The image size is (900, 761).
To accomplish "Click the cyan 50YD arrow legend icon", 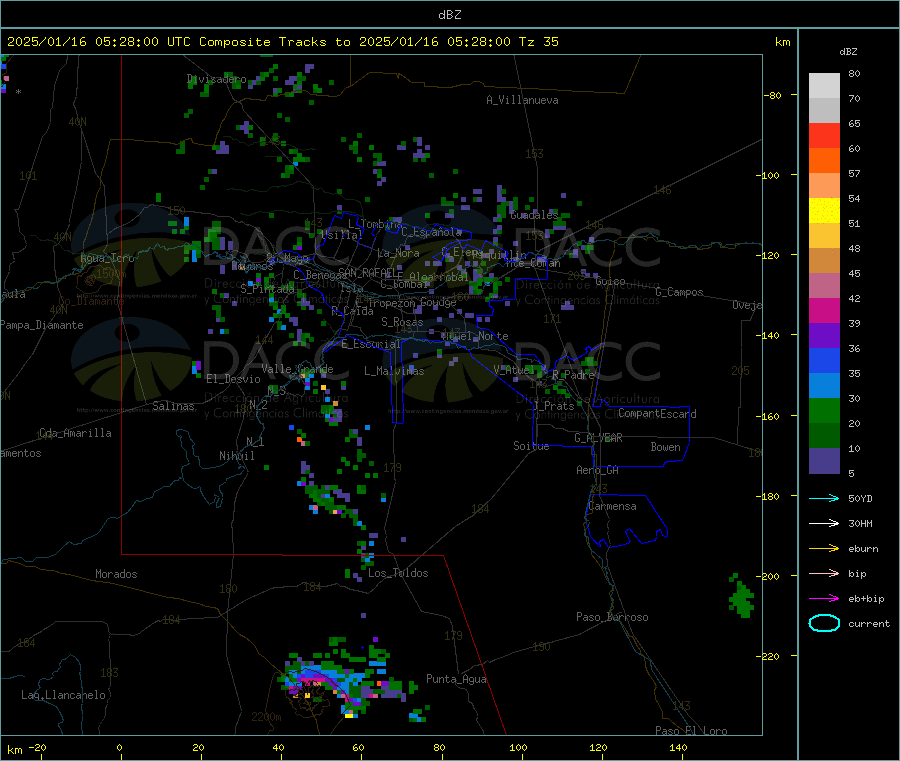I will tap(824, 498).
